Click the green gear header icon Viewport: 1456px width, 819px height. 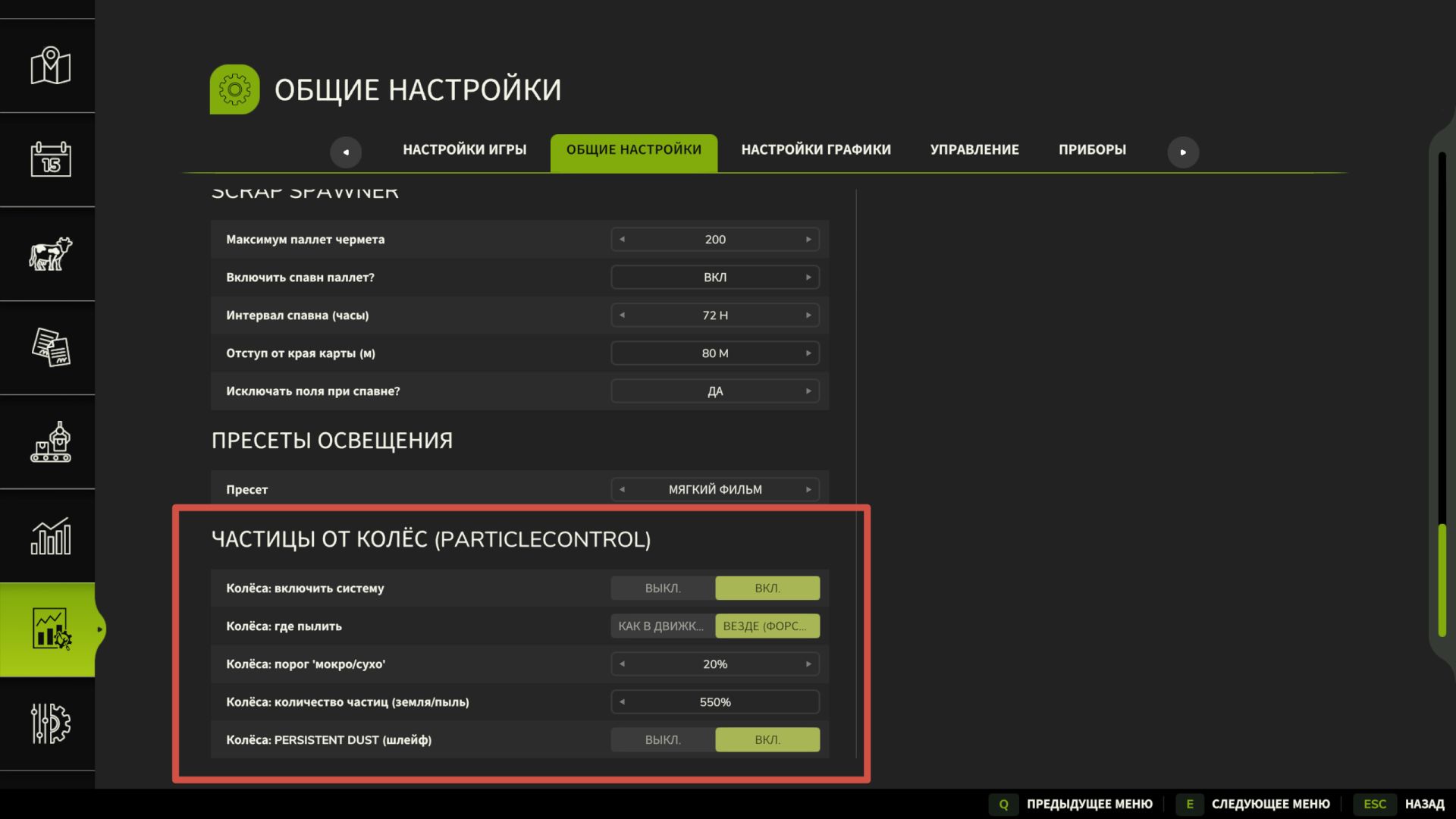234,89
